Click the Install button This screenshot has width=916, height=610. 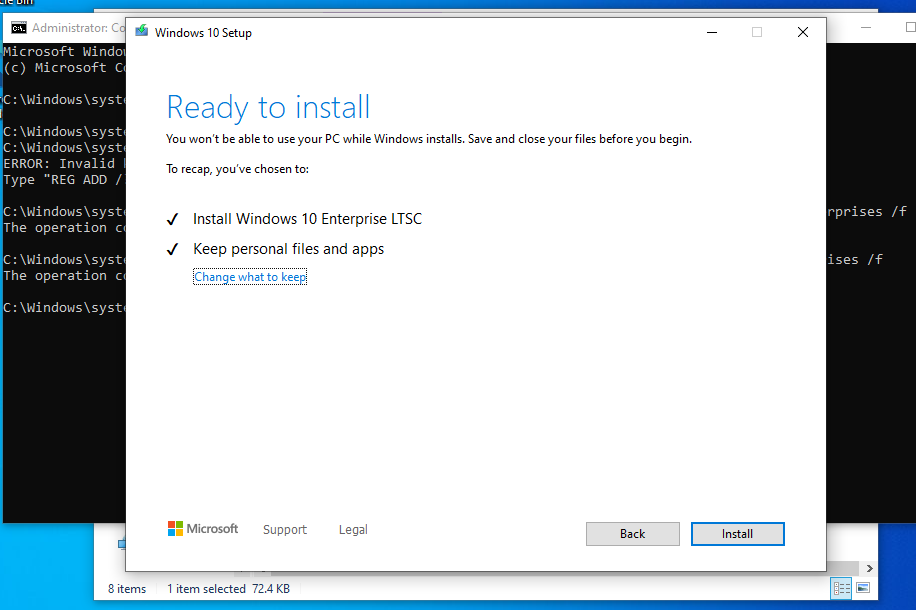point(737,533)
